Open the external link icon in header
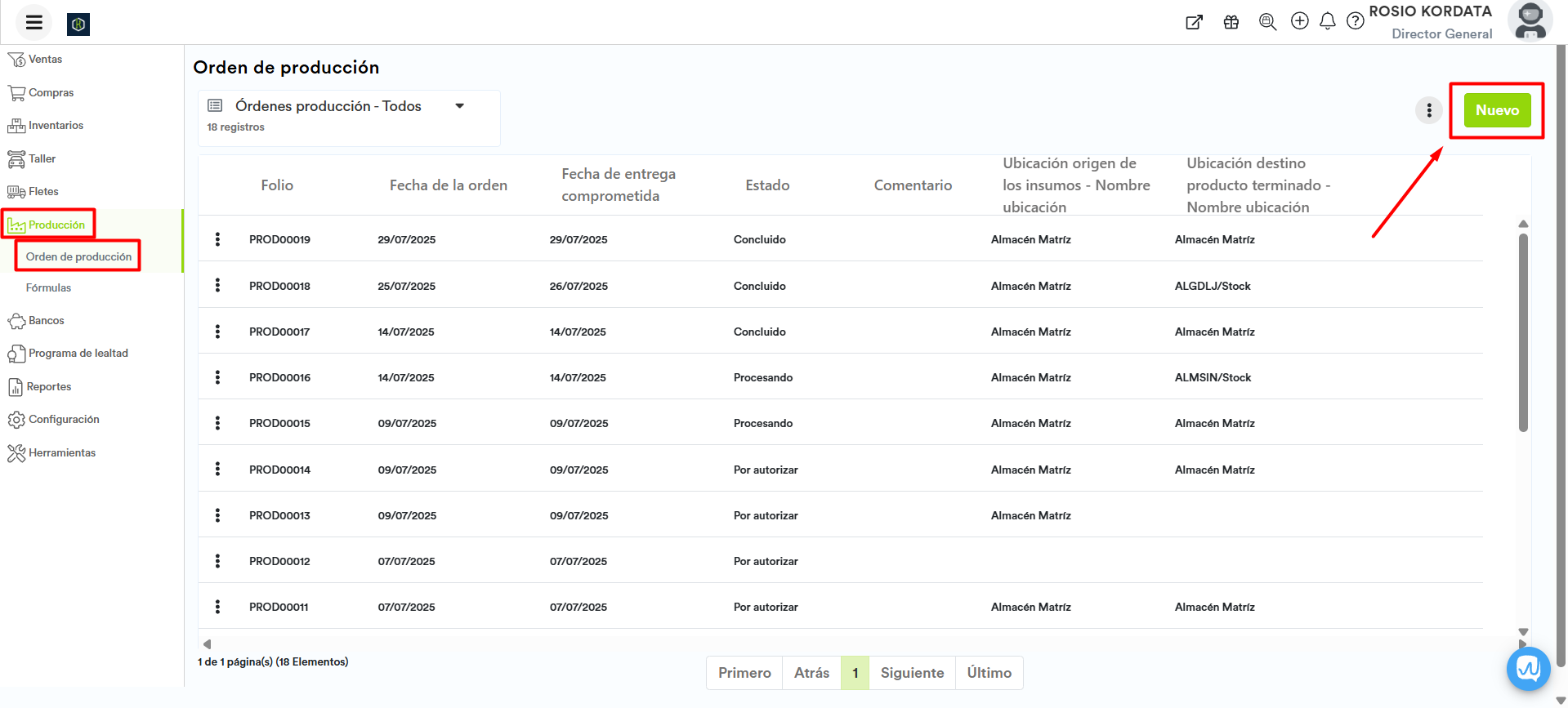Image resolution: width=1568 pixels, height=708 pixels. (1194, 22)
